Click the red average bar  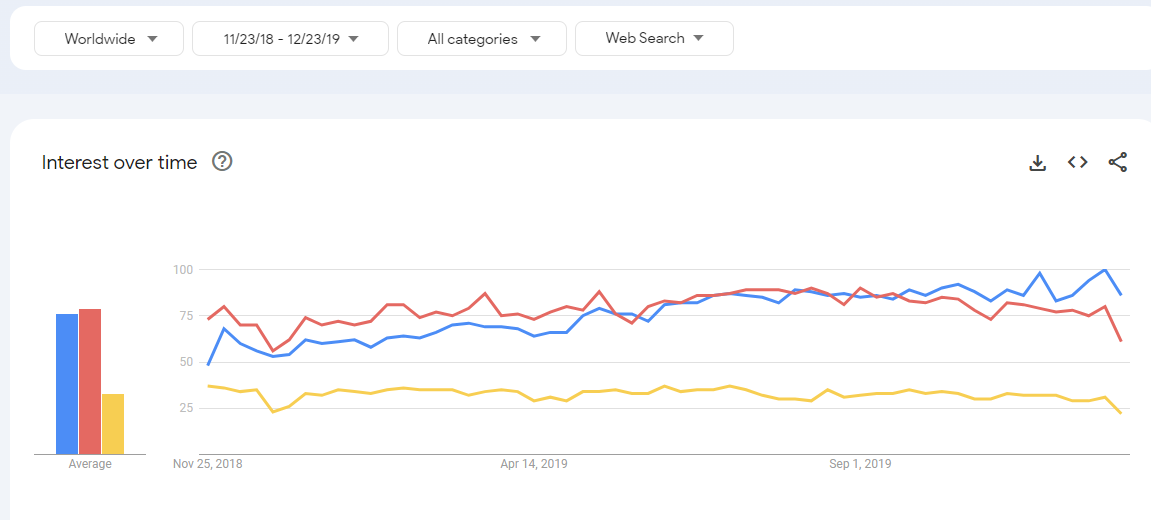click(90, 381)
